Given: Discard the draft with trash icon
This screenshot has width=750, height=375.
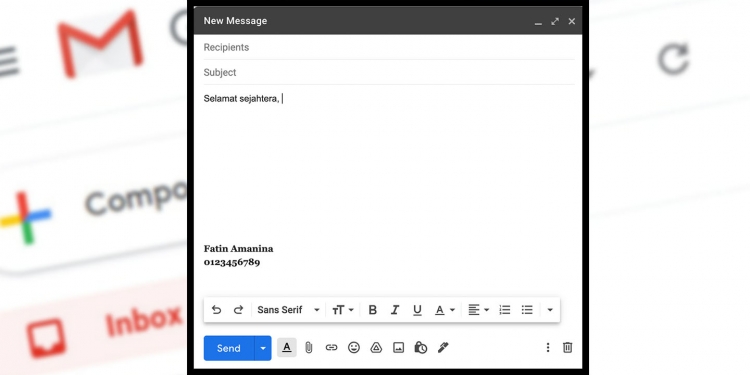Looking at the screenshot, I should coord(567,348).
